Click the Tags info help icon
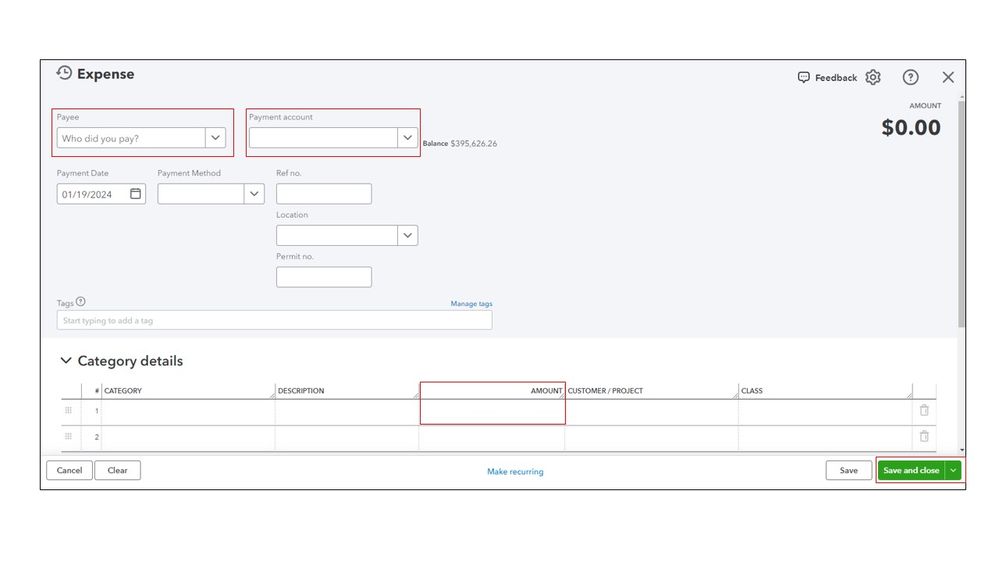Viewport: 999px width, 562px height. tap(81, 302)
